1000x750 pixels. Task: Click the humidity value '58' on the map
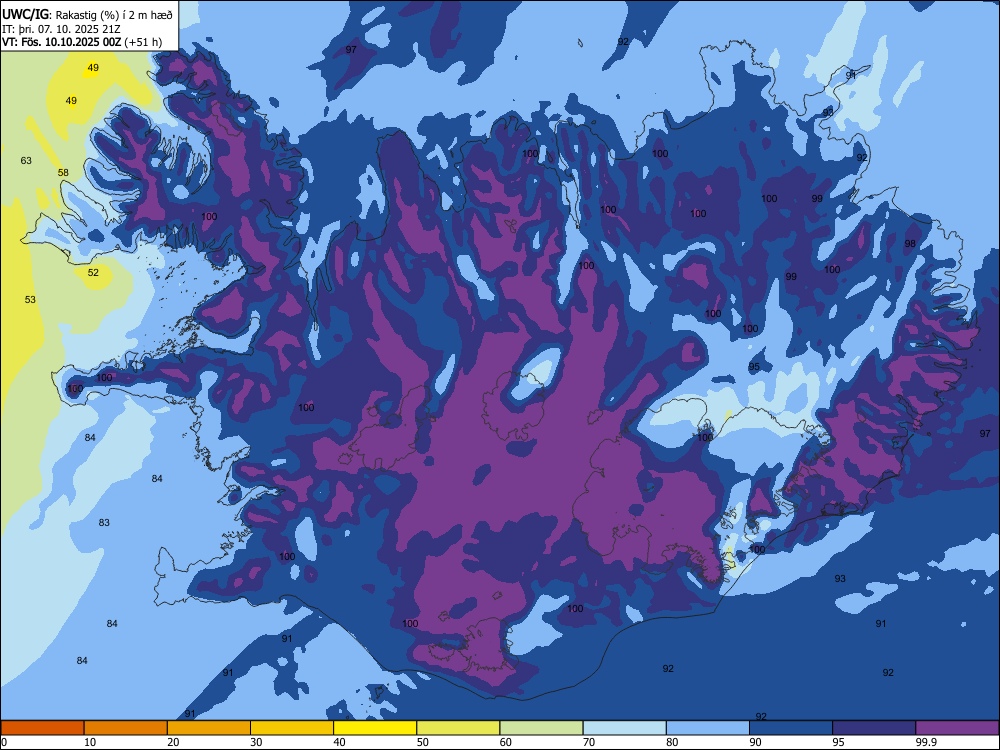click(x=63, y=173)
